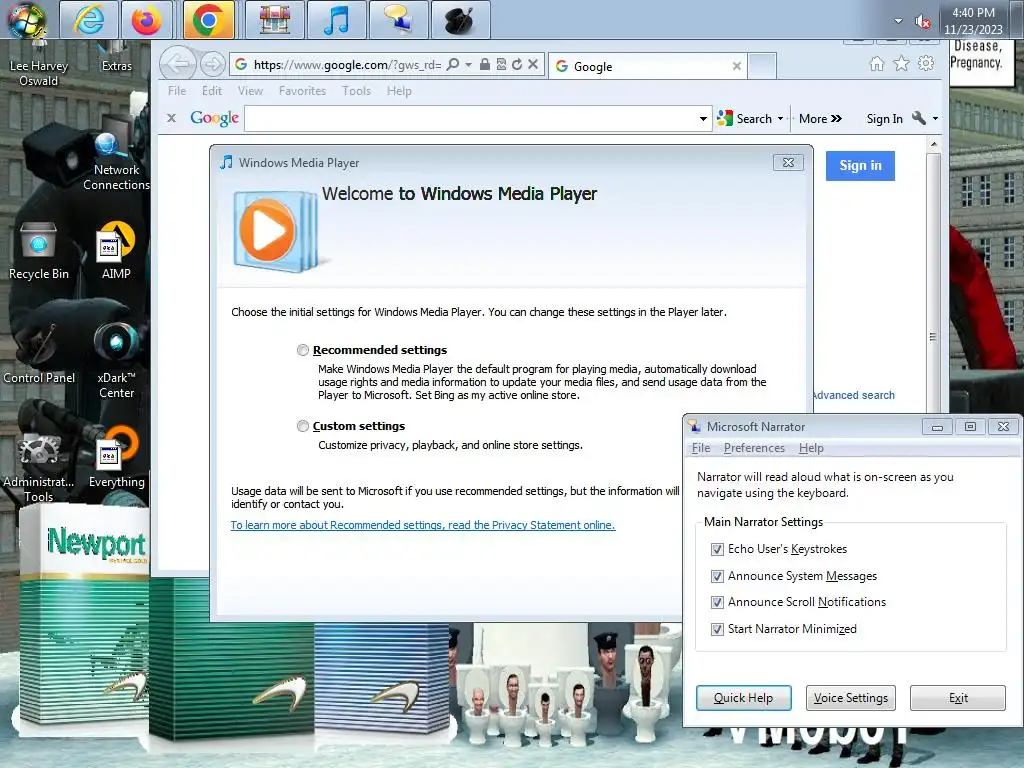1024x768 pixels.
Task: Open Narrator Help menu
Action: click(811, 448)
